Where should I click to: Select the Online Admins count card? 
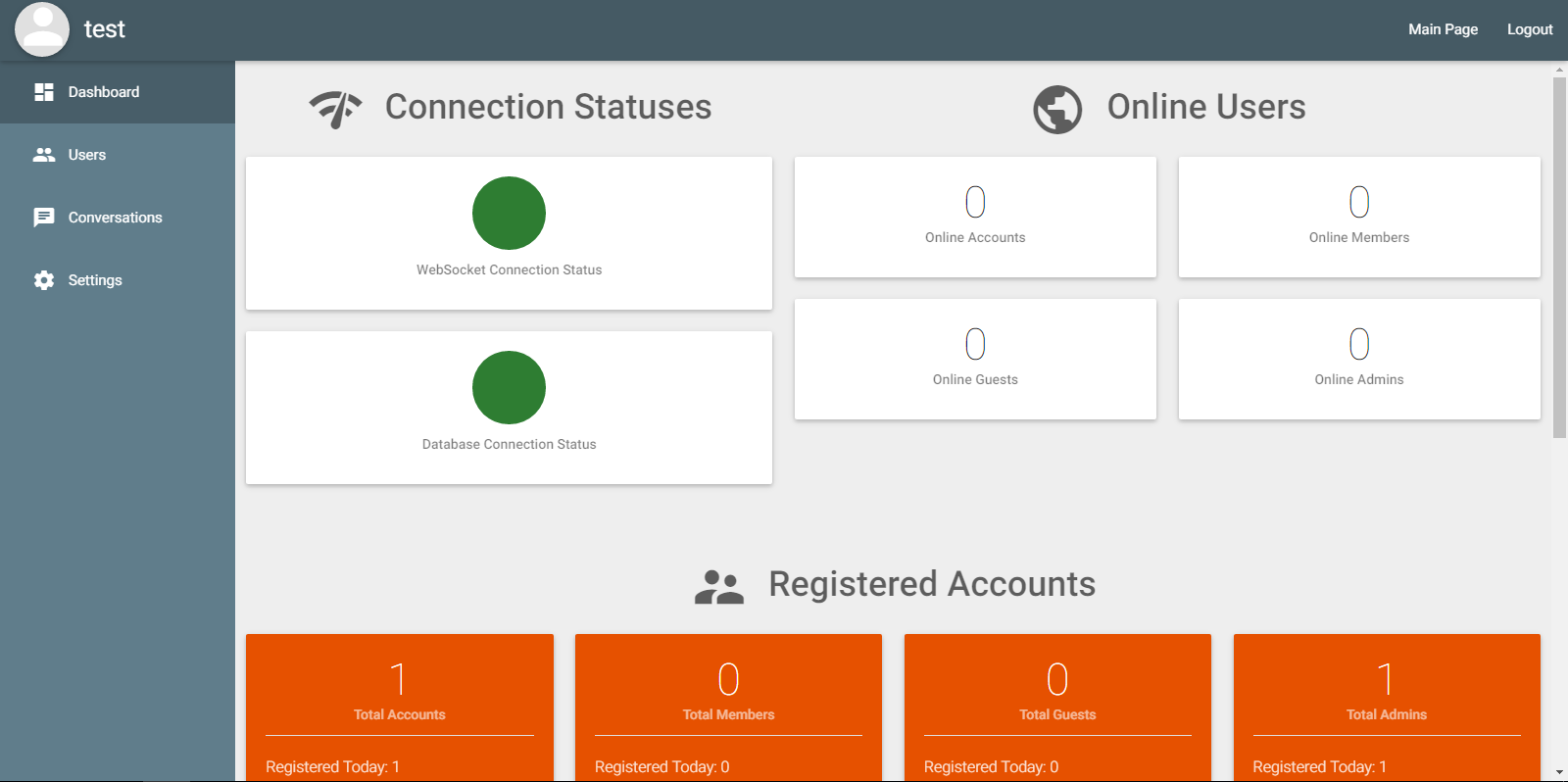click(1358, 359)
